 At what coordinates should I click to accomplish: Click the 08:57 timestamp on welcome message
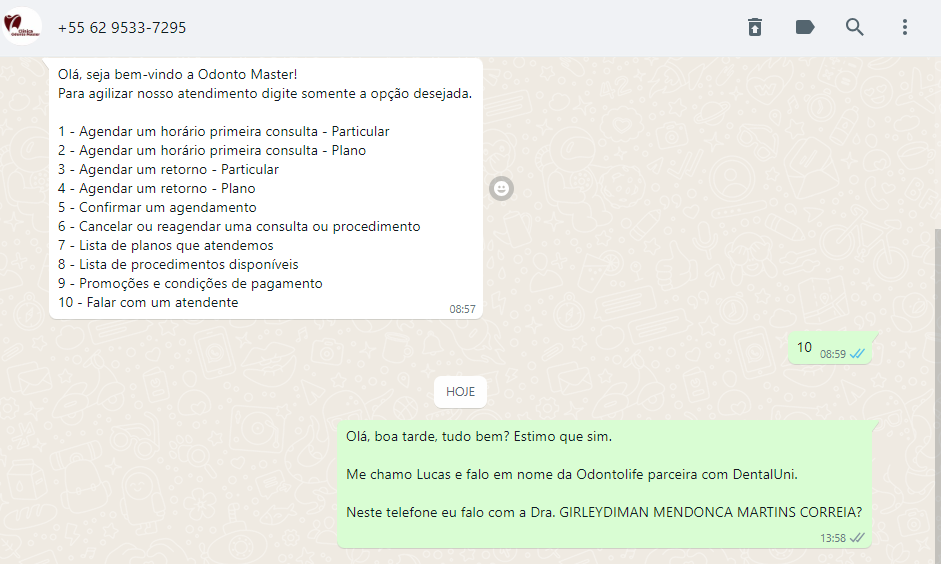(462, 309)
